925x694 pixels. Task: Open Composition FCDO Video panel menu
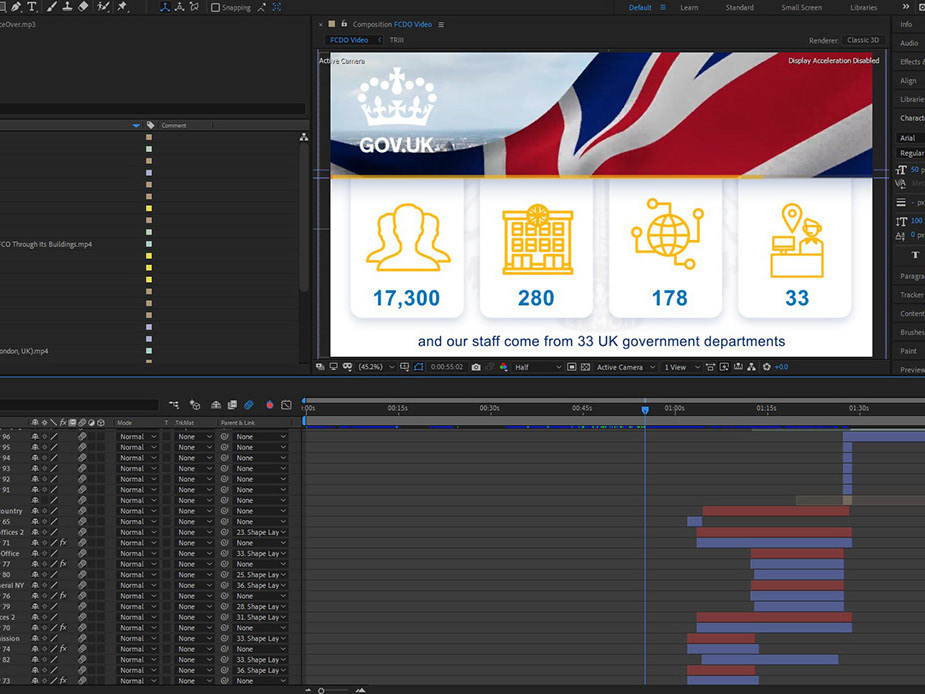tap(441, 25)
